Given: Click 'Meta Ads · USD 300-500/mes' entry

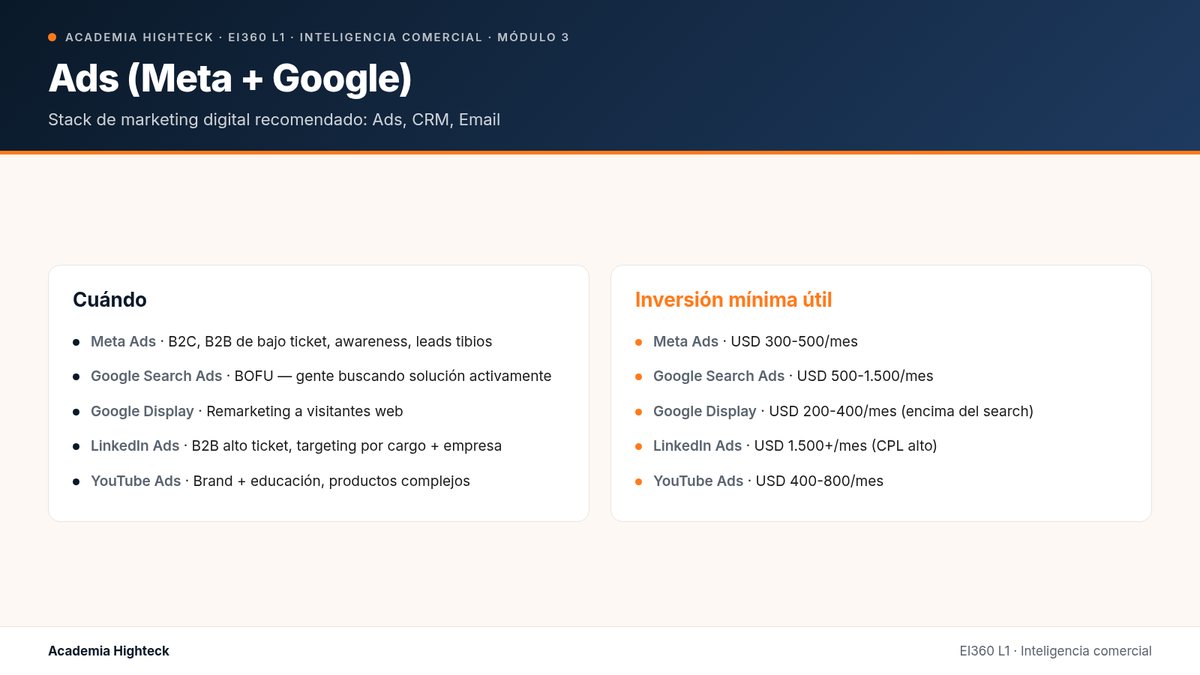Looking at the screenshot, I should click(x=755, y=342).
